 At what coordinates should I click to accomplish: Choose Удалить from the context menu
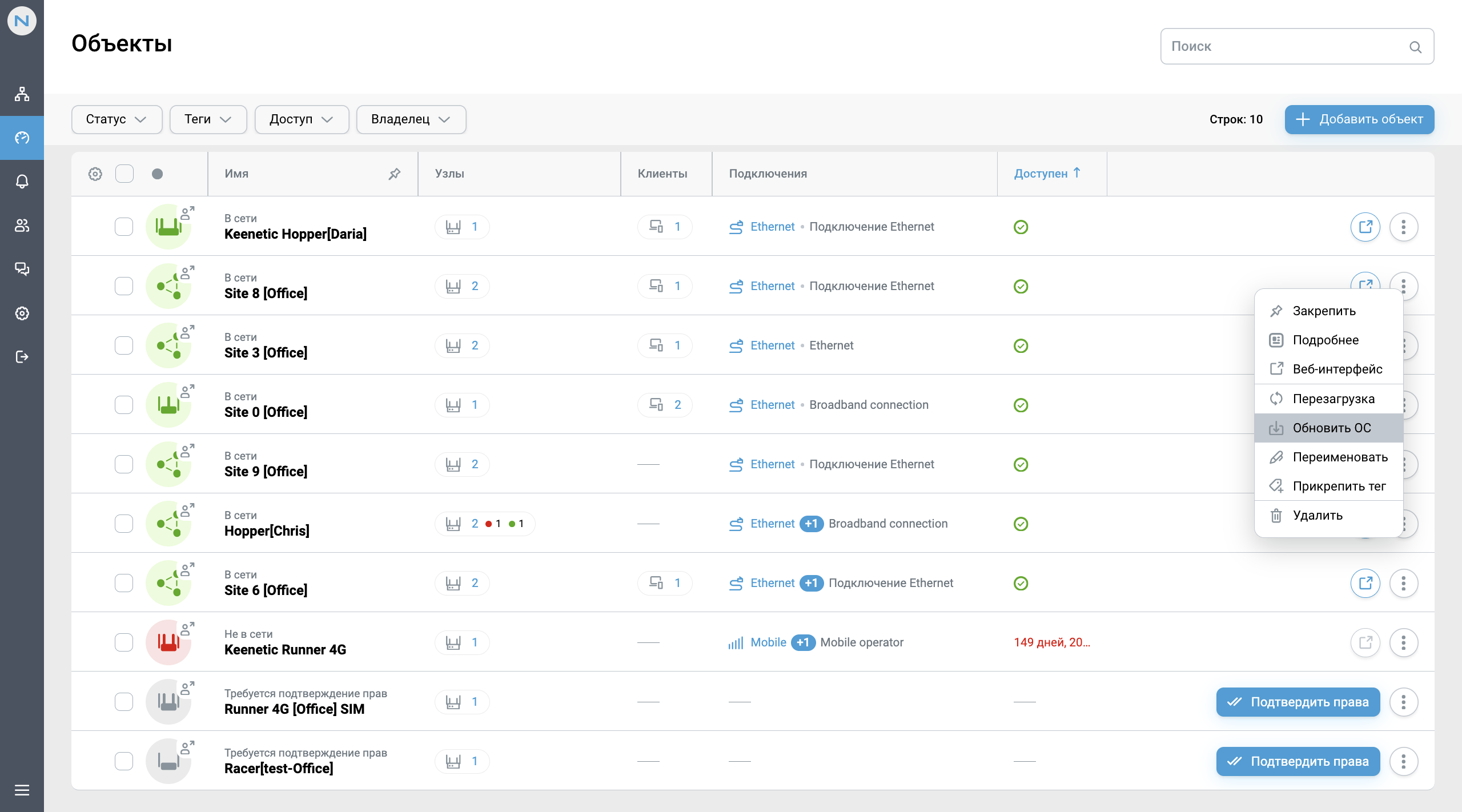point(1318,515)
